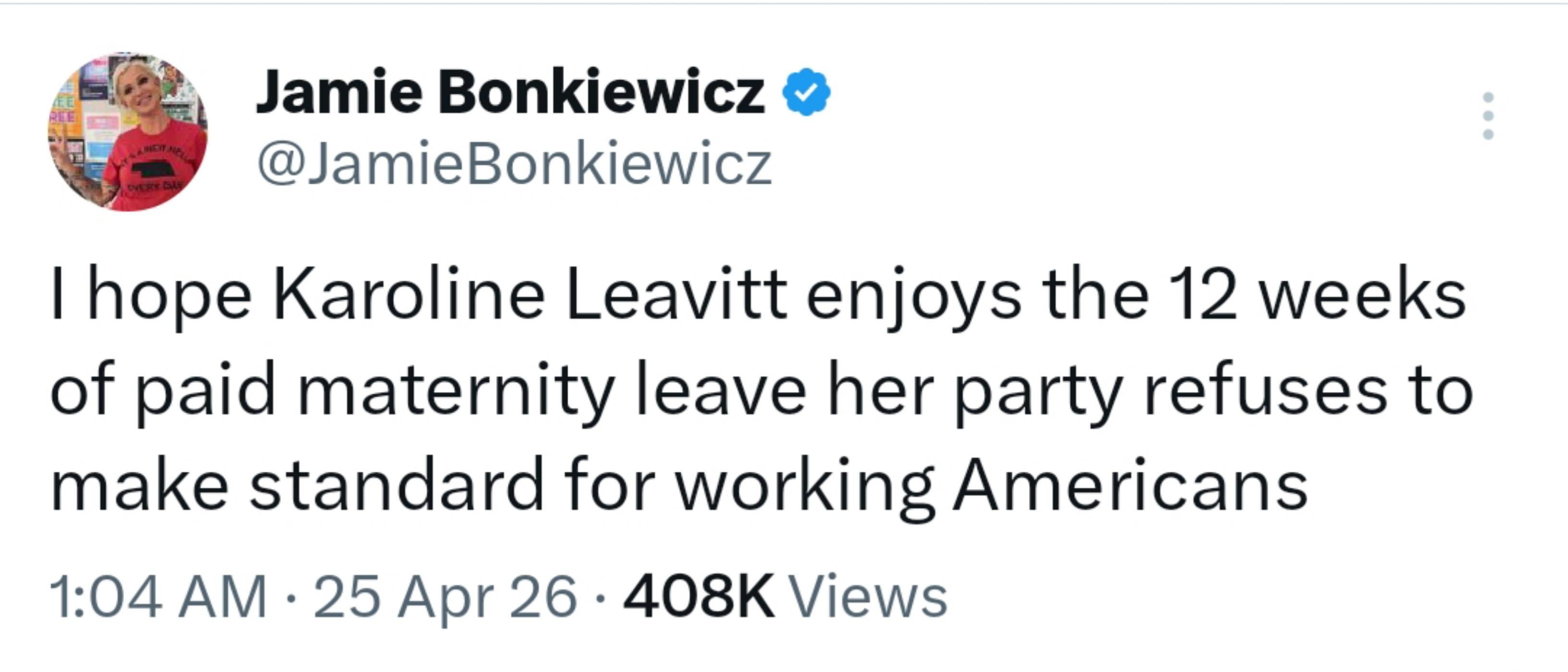This screenshot has width=1568, height=672.
Task: Open the 408K view count
Action: coord(699,597)
